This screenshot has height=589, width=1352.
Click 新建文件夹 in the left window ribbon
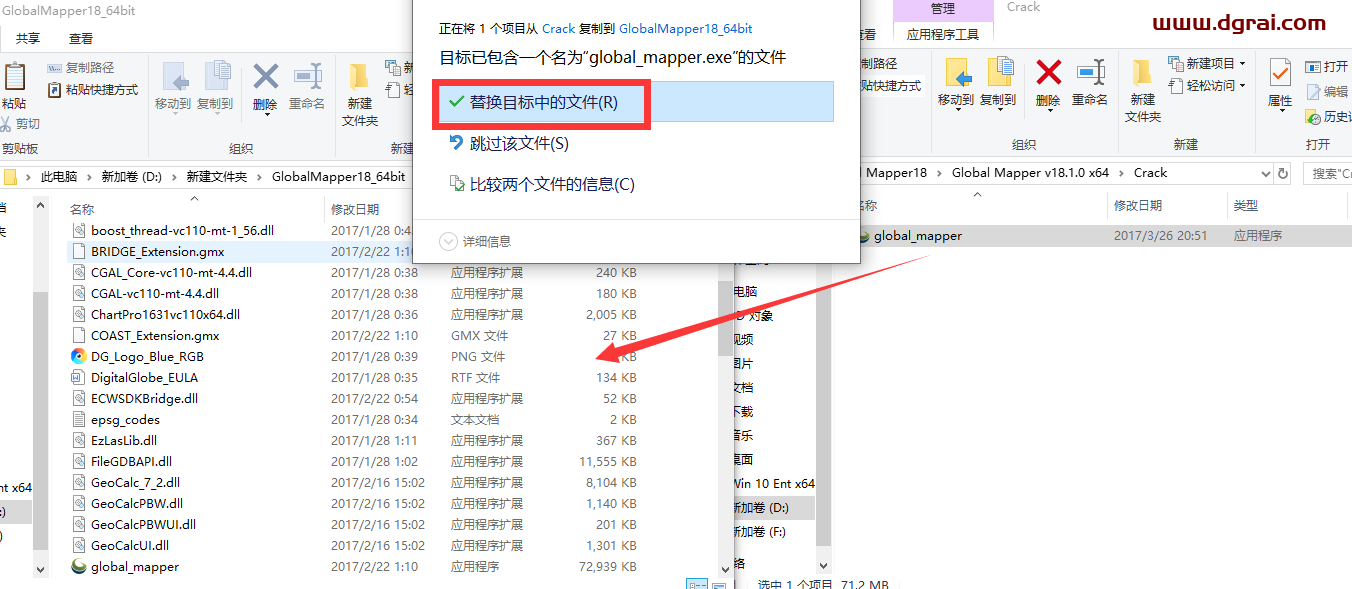[x=360, y=93]
